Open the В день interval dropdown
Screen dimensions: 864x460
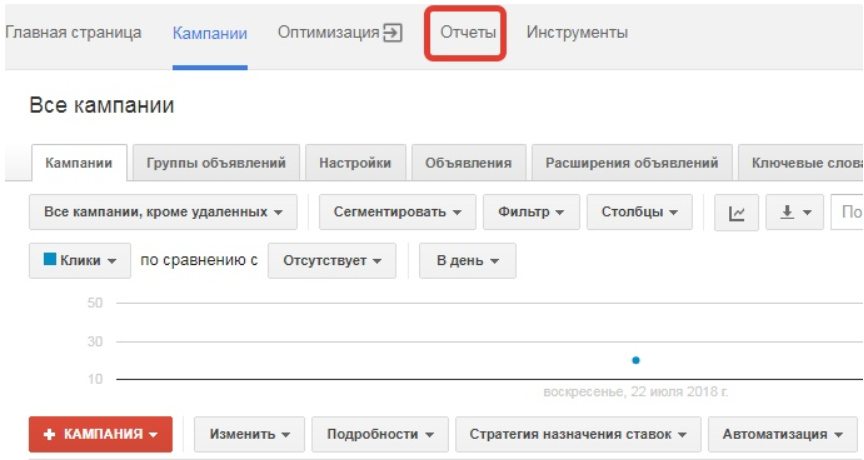pos(467,261)
